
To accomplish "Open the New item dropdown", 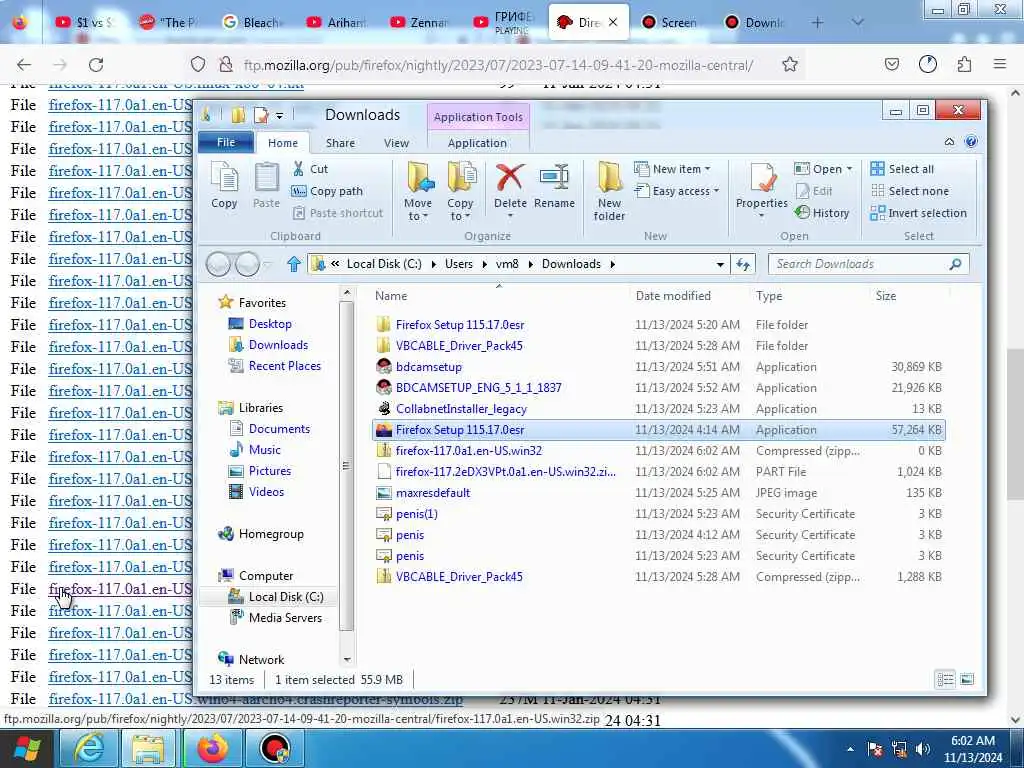I will (673, 169).
